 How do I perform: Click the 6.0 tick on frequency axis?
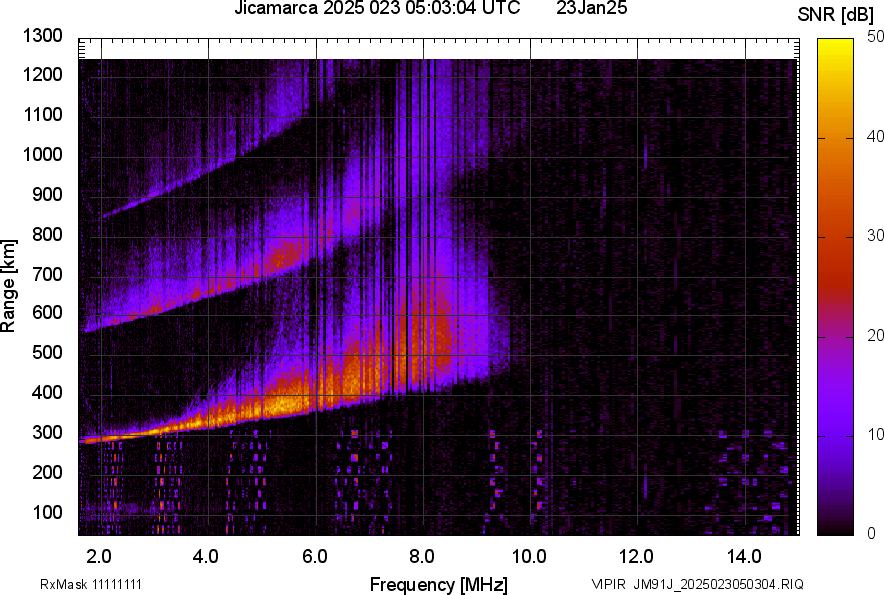point(314,555)
